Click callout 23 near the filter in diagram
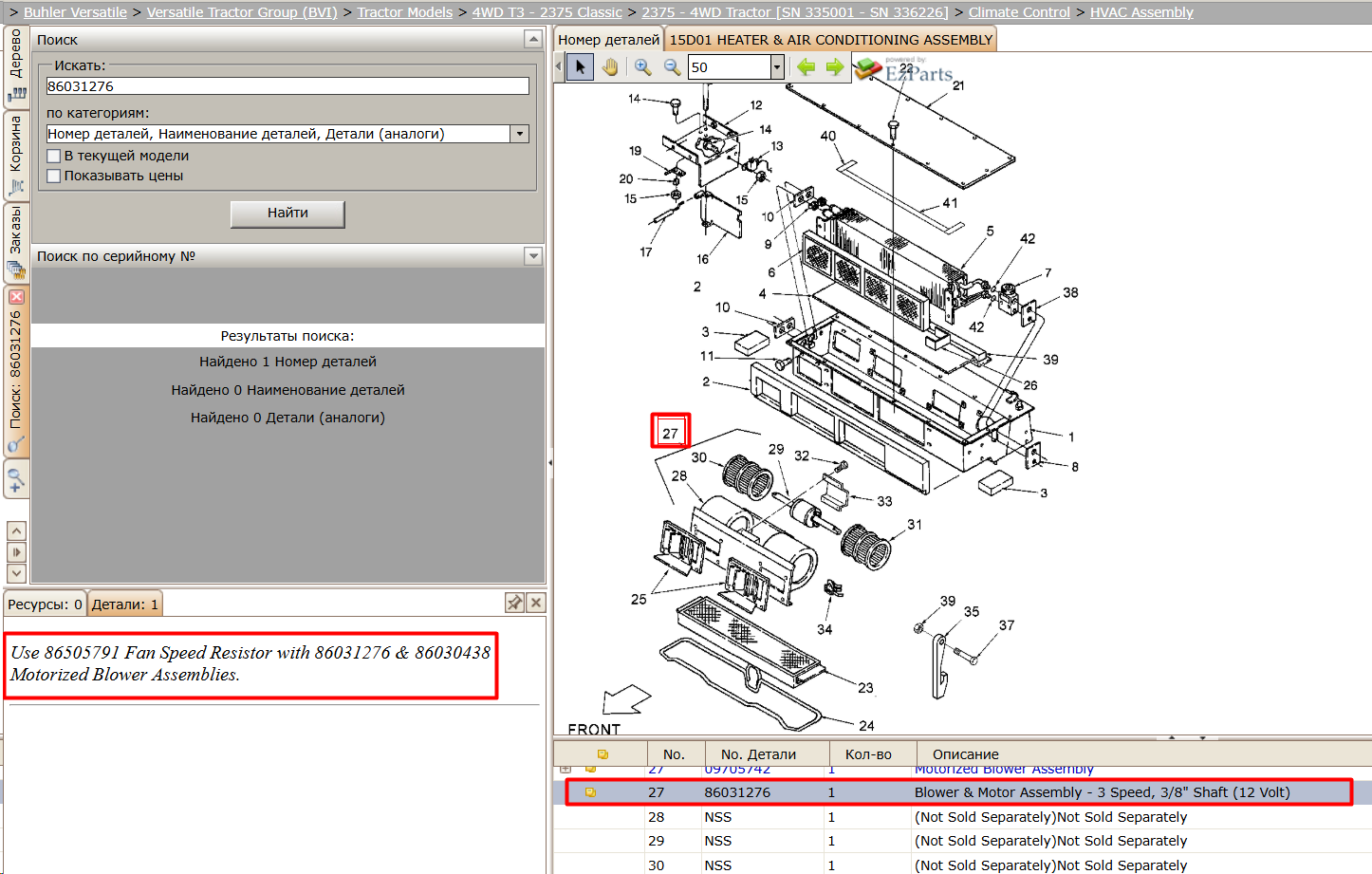Image resolution: width=1372 pixels, height=874 pixels. [x=865, y=688]
